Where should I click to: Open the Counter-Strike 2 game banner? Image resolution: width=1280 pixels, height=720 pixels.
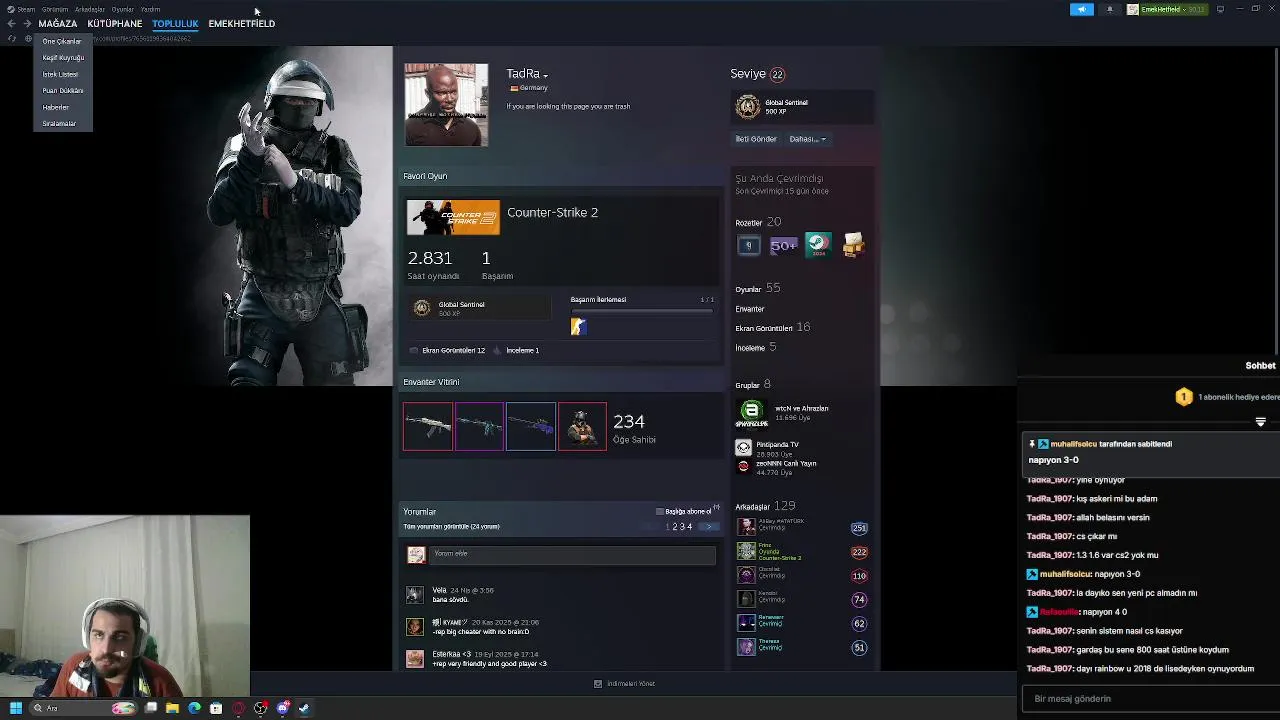pos(453,218)
